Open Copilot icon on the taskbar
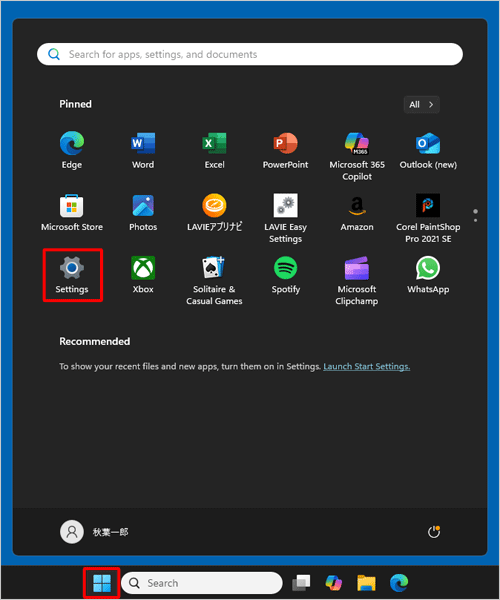The height and width of the screenshot is (600, 500). pos(334,583)
